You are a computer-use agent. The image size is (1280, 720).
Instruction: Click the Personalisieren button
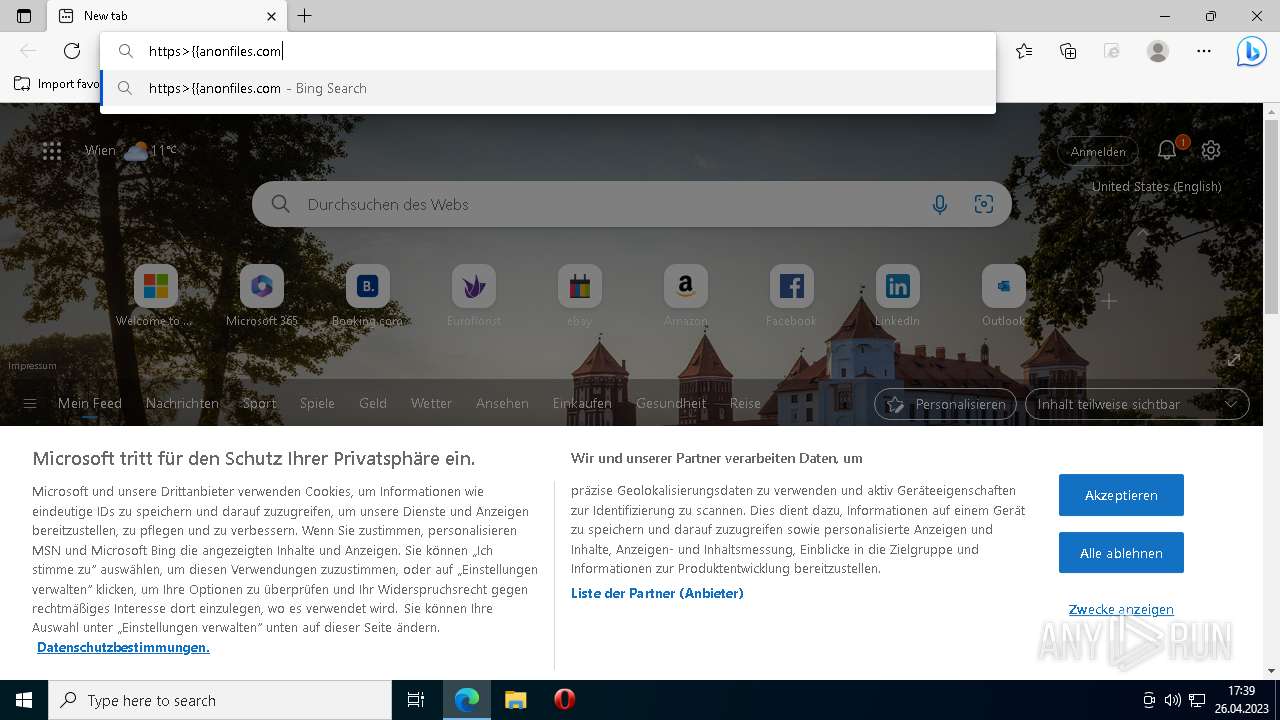coord(946,404)
